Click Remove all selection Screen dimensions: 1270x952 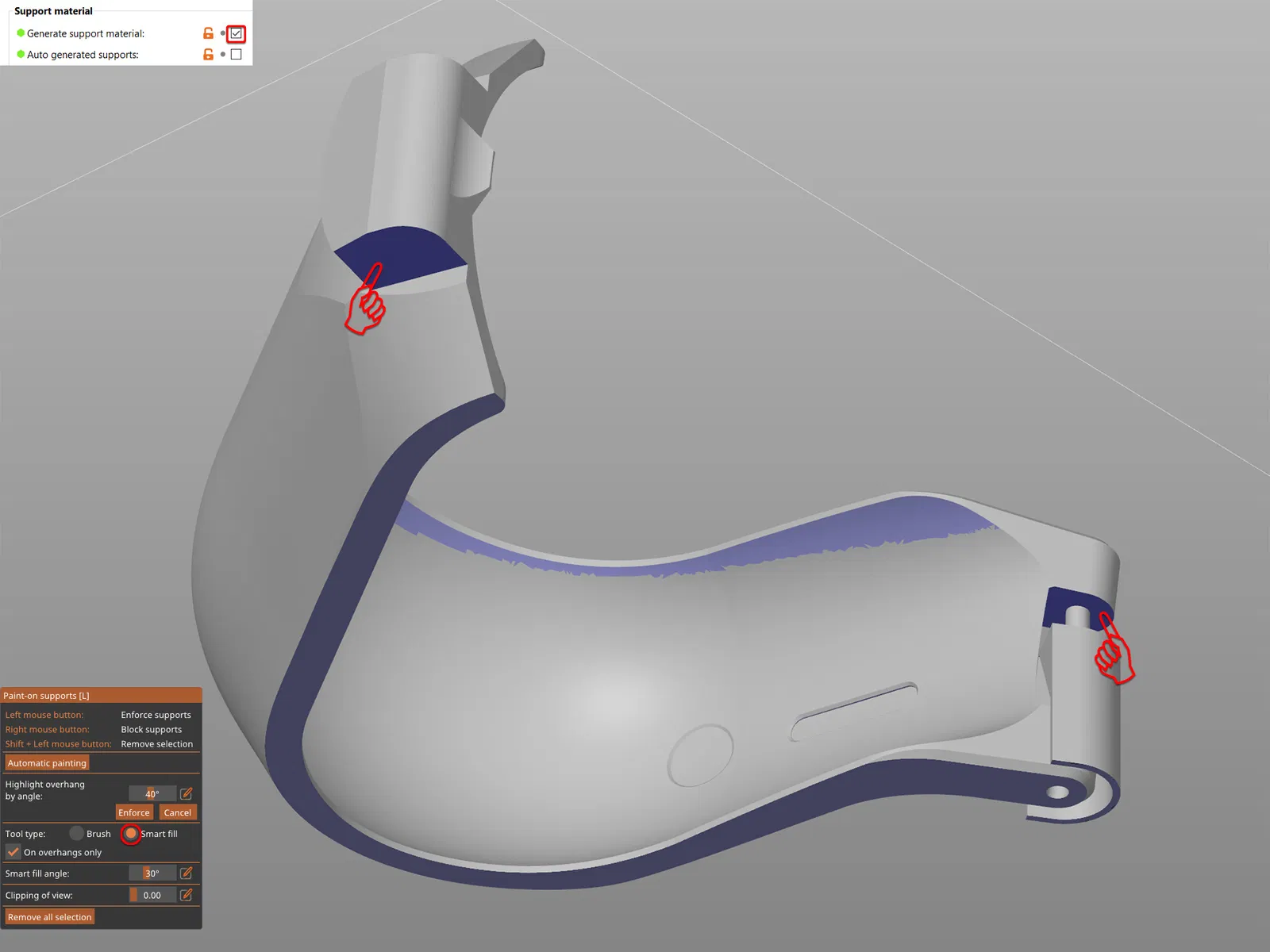coord(50,917)
